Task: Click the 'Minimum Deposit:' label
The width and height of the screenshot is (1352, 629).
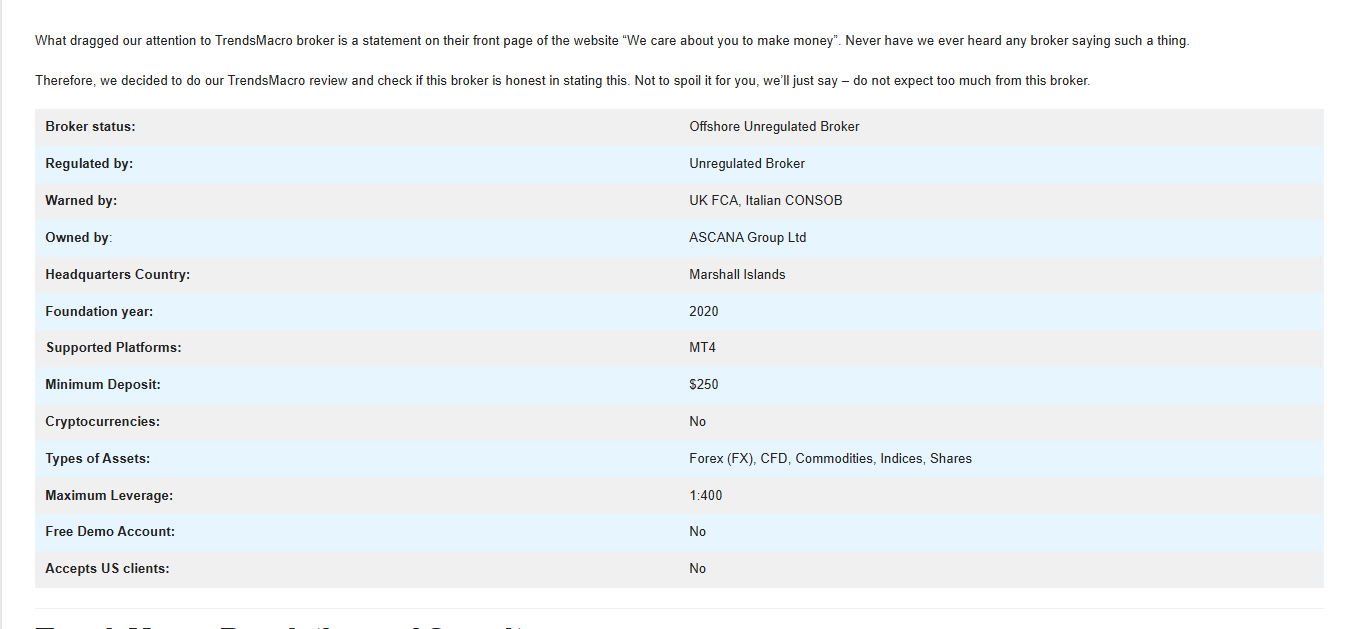Action: pyautogui.click(x=102, y=385)
